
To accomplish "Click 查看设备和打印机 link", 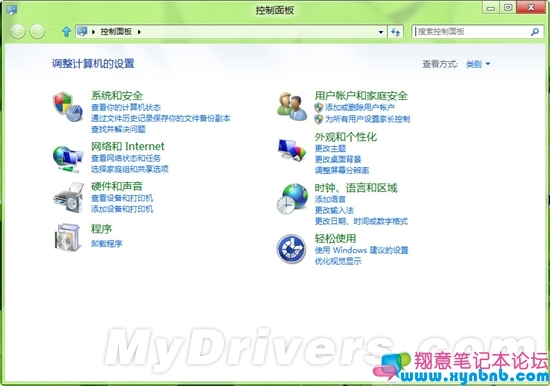I will click(122, 198).
